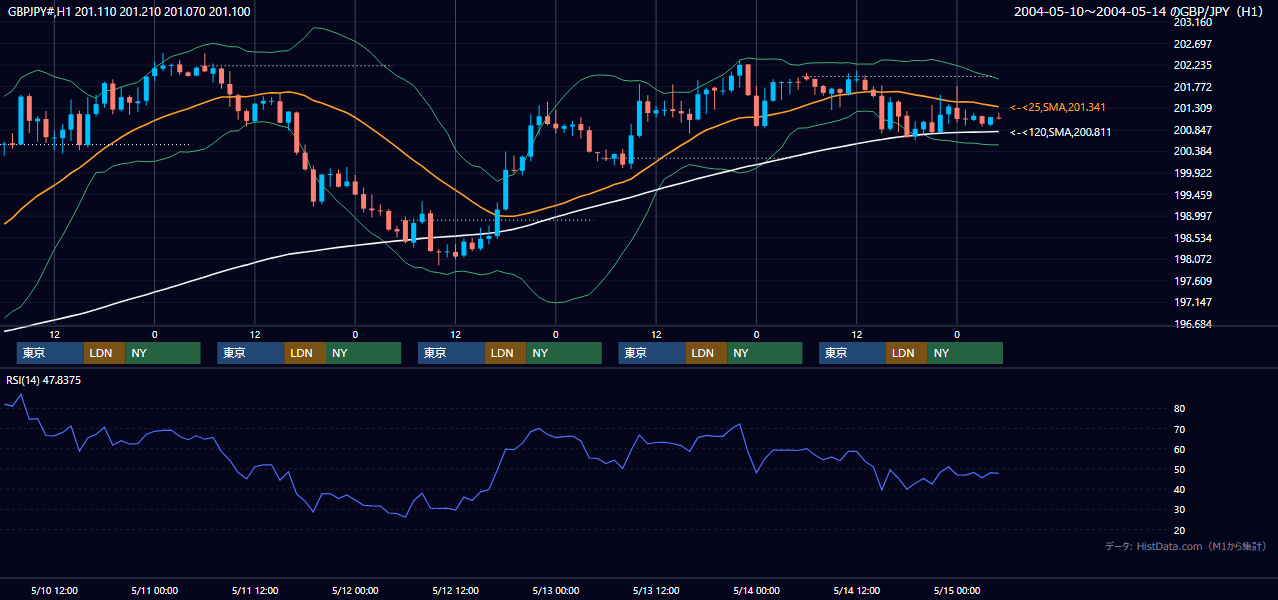Click the 201.309 price axis label
The height and width of the screenshot is (600, 1278).
[1192, 108]
